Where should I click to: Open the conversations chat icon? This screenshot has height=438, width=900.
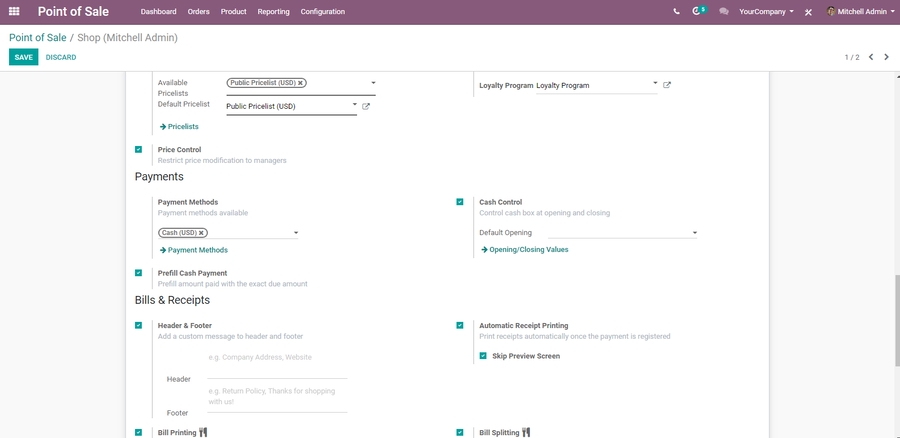[724, 12]
